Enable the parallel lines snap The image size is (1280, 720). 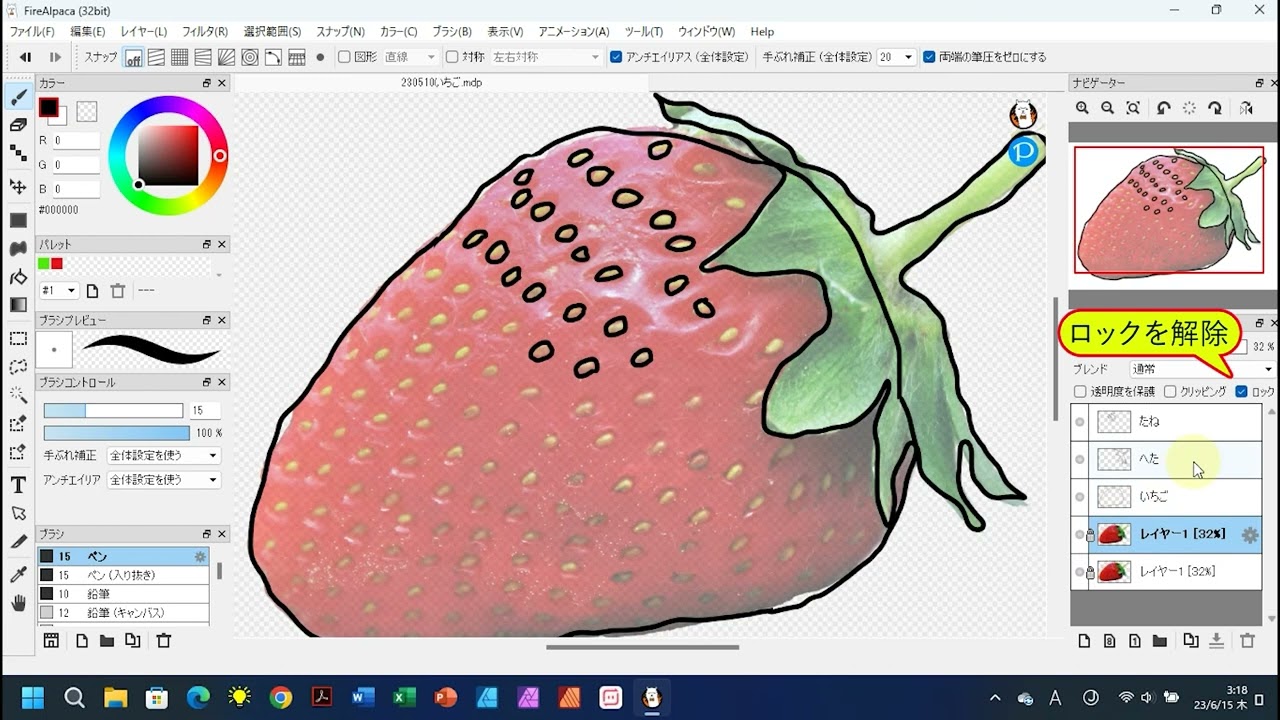pos(156,58)
